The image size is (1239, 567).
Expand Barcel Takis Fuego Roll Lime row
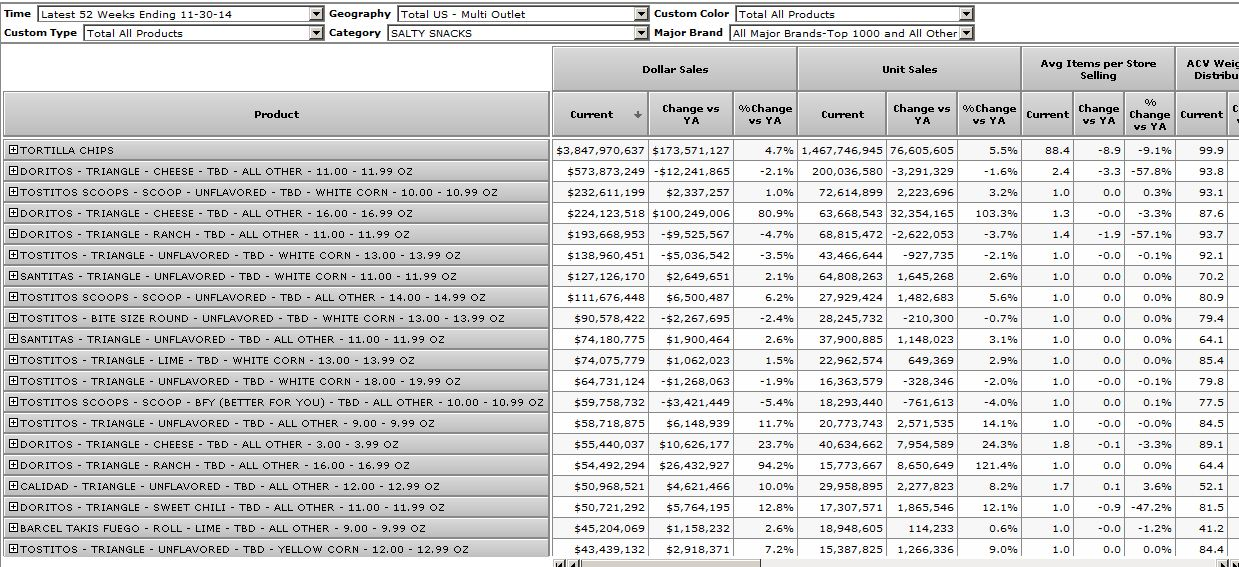coord(14,528)
